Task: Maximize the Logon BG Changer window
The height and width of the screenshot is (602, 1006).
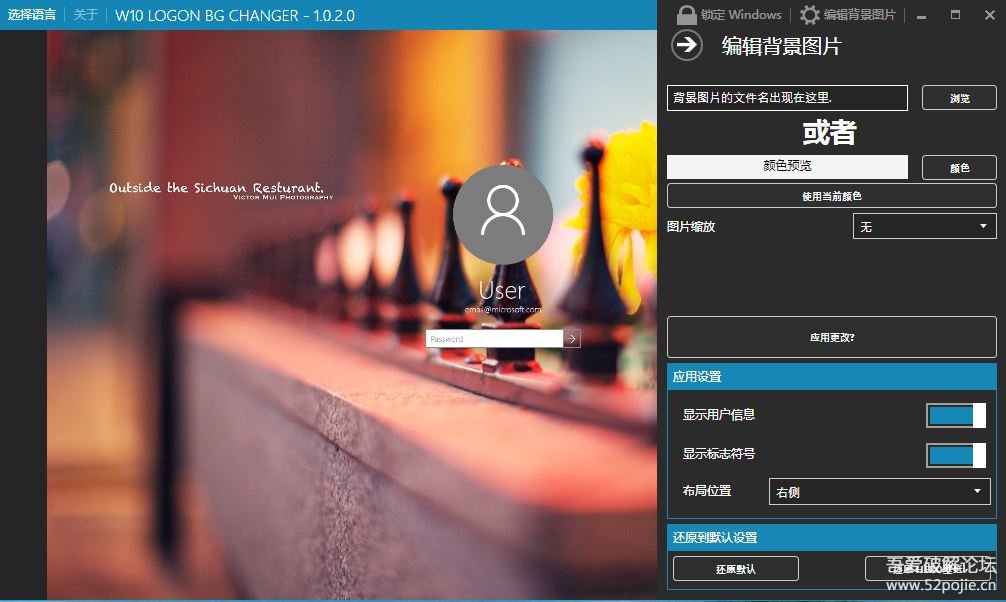Action: coord(955,15)
